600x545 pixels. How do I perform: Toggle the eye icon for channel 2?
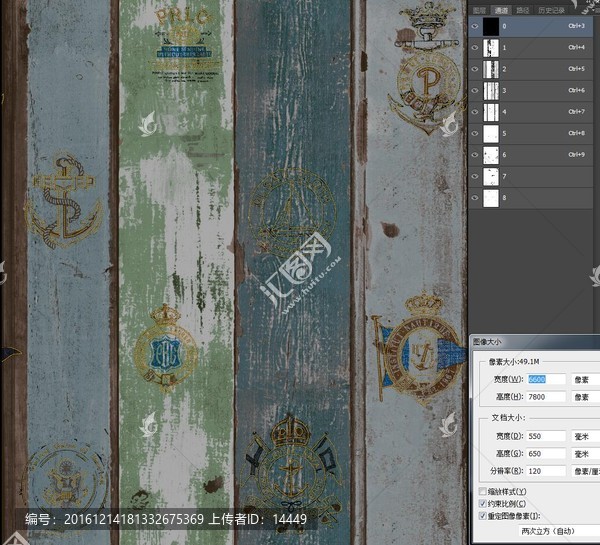(475, 69)
